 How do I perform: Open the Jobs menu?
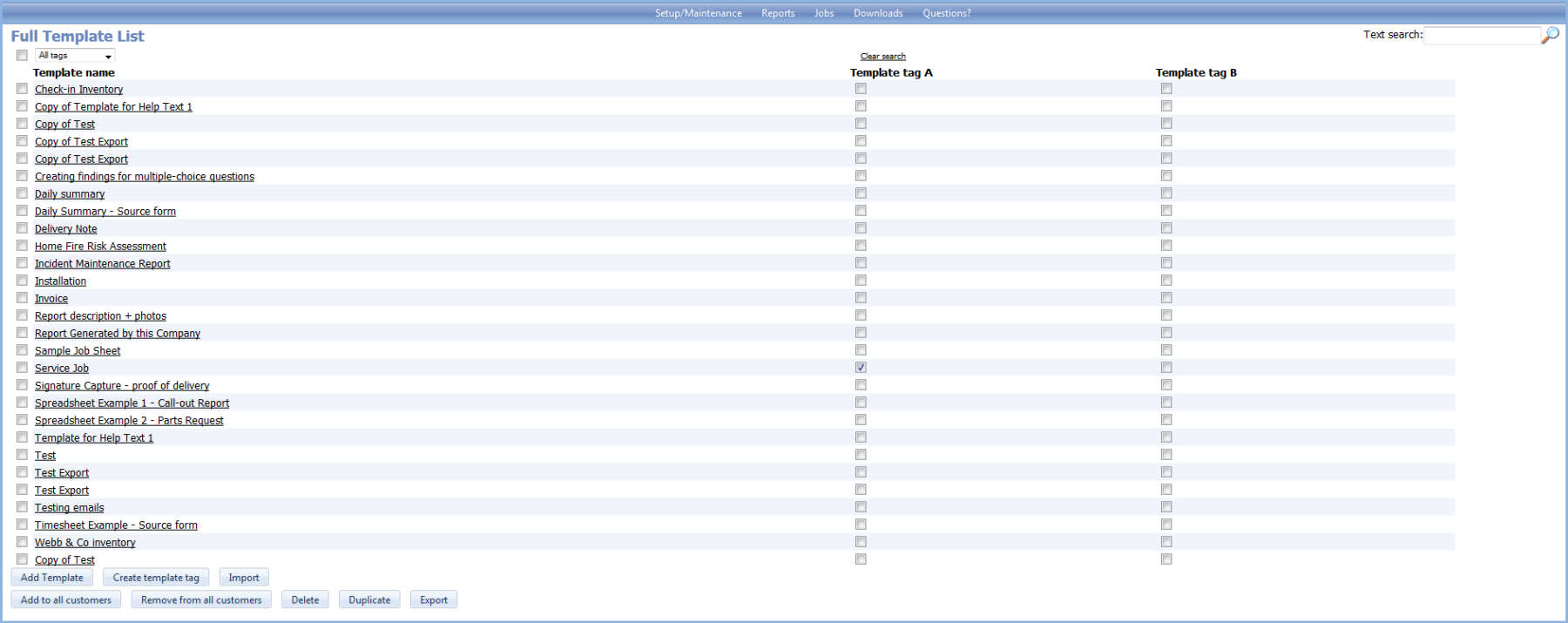[x=824, y=13]
